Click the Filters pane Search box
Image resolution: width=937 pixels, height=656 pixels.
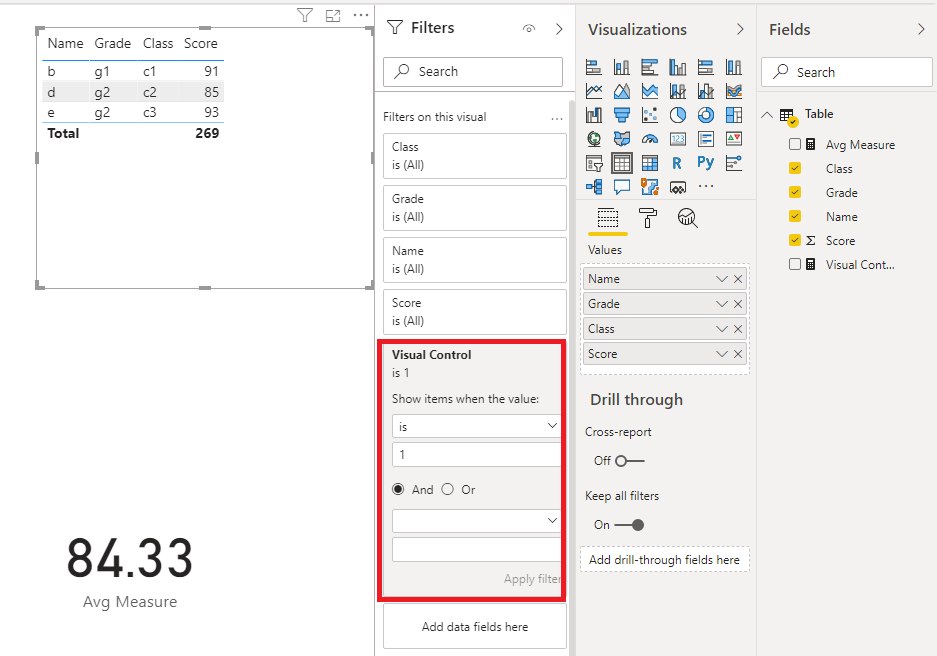473,72
